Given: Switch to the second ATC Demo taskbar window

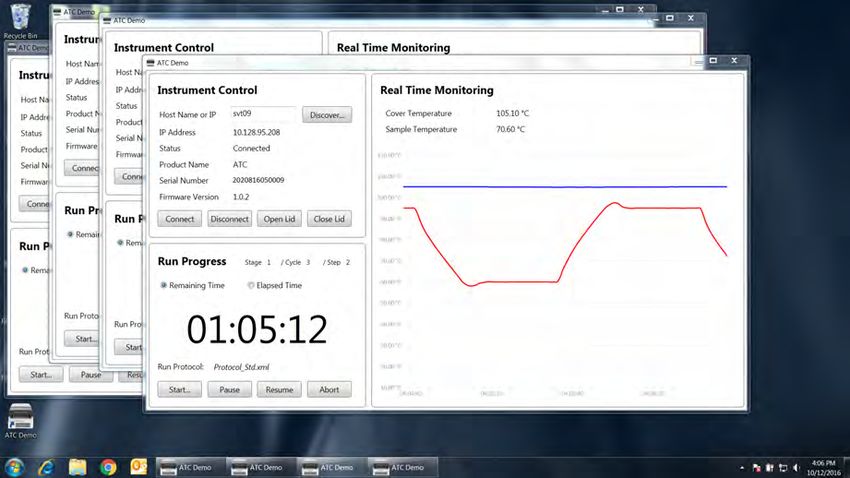Looking at the screenshot, I should 262,467.
